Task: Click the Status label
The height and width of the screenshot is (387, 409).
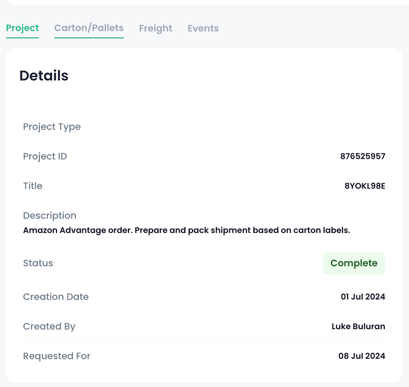Action: pos(38,263)
